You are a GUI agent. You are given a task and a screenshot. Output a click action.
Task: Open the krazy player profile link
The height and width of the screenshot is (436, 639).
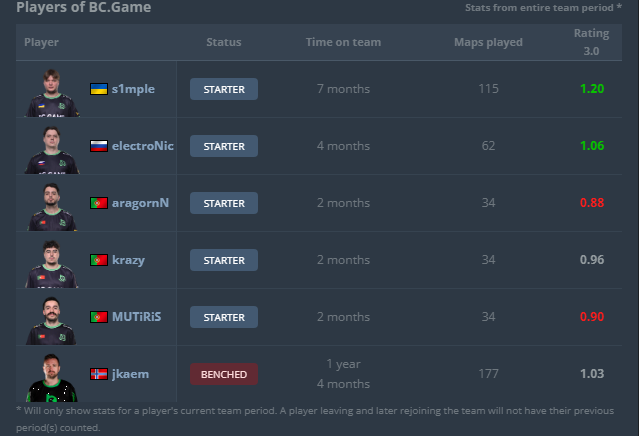[128, 260]
